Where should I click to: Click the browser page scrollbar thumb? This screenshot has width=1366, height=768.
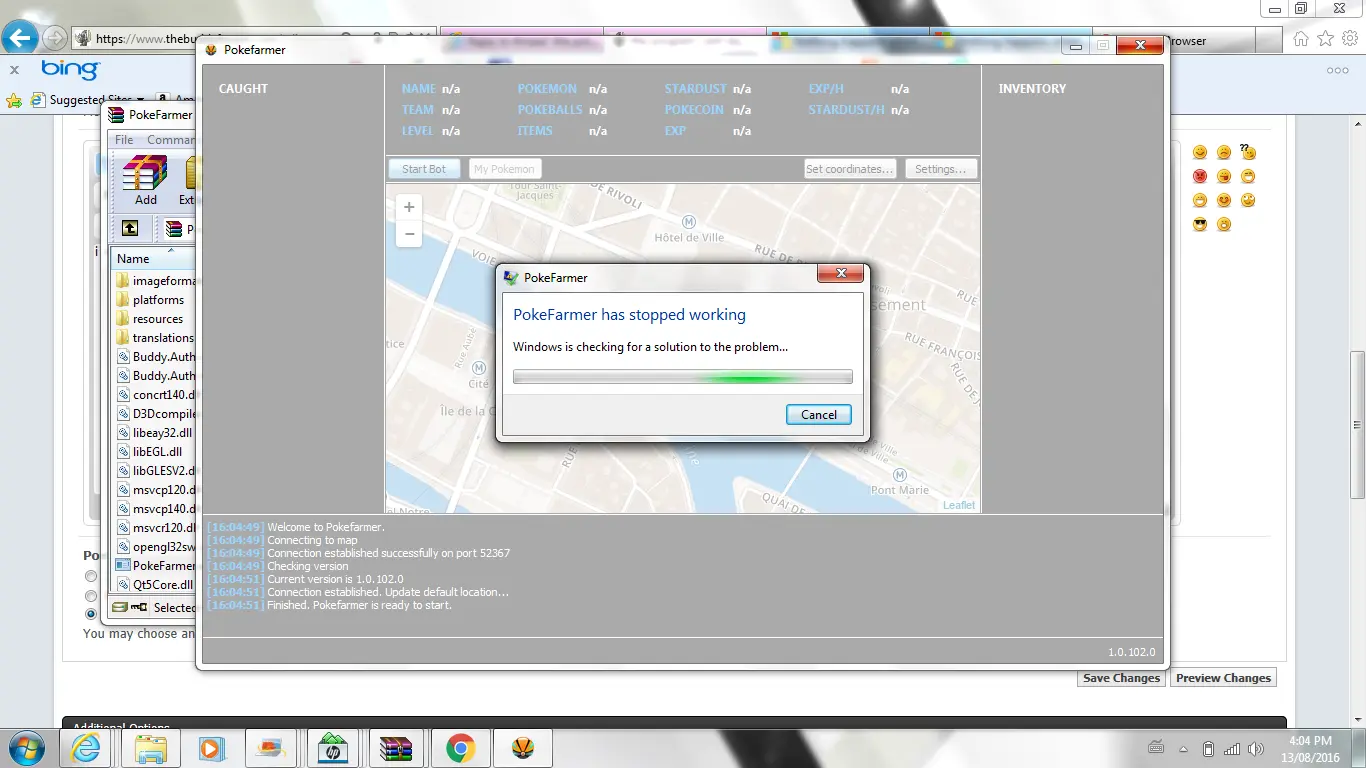(x=1357, y=425)
